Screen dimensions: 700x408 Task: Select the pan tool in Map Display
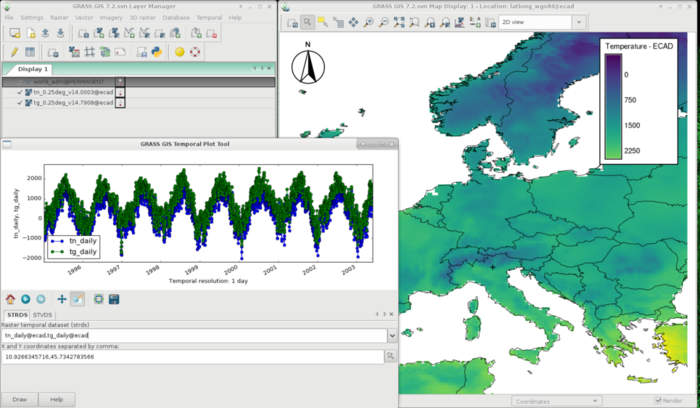pyautogui.click(x=353, y=22)
